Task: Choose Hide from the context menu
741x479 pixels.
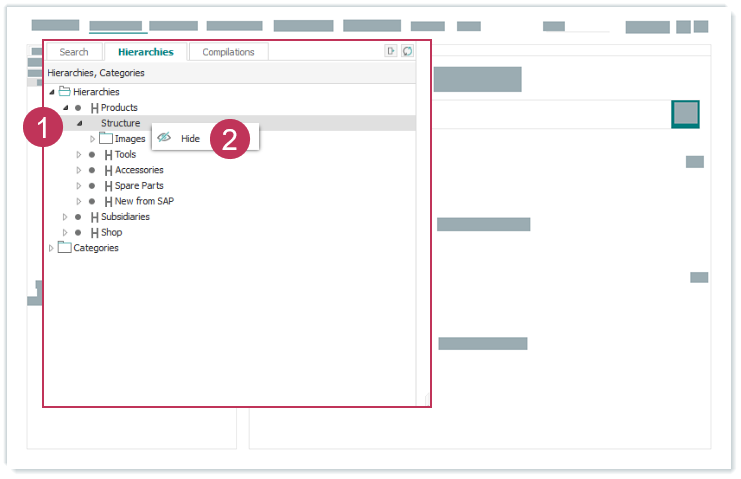Action: pos(190,138)
